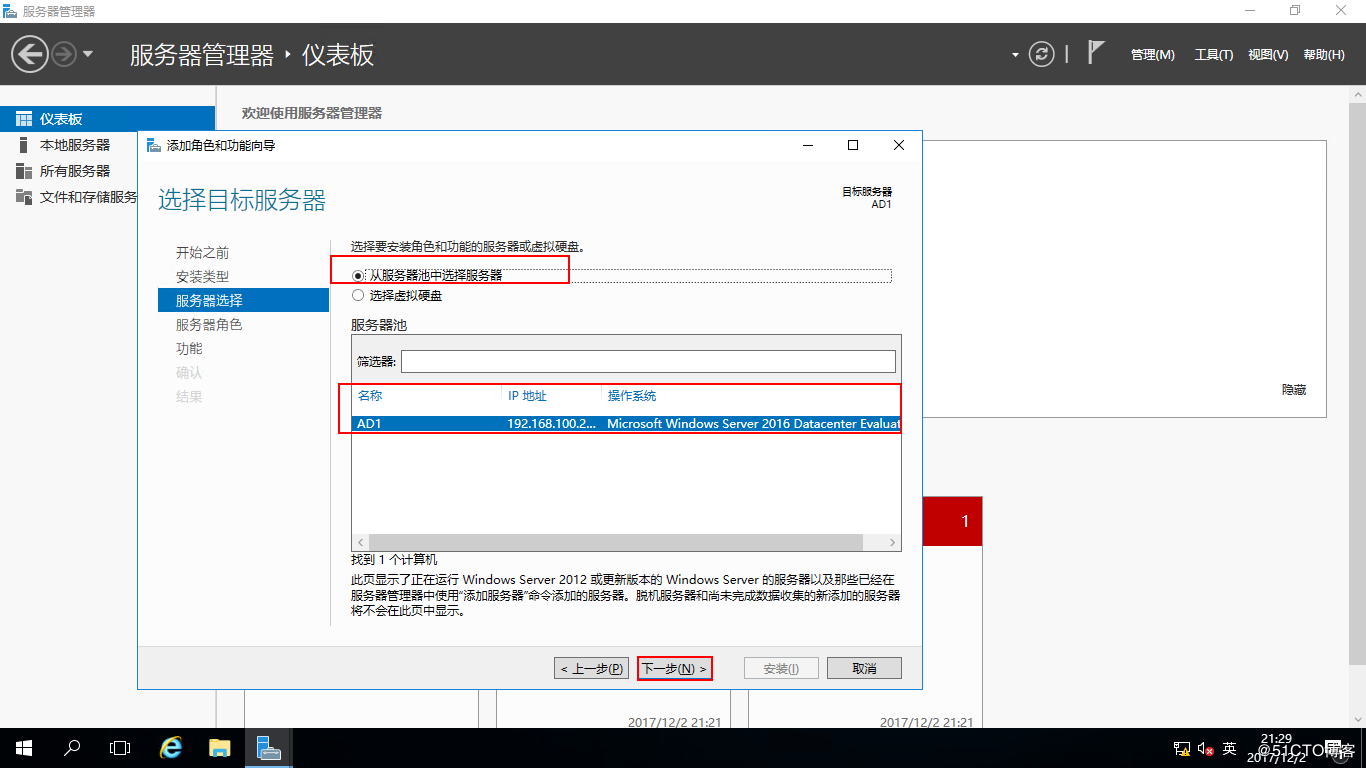Click the refresh icon in Server Manager header
The height and width of the screenshot is (768, 1366).
(1042, 54)
